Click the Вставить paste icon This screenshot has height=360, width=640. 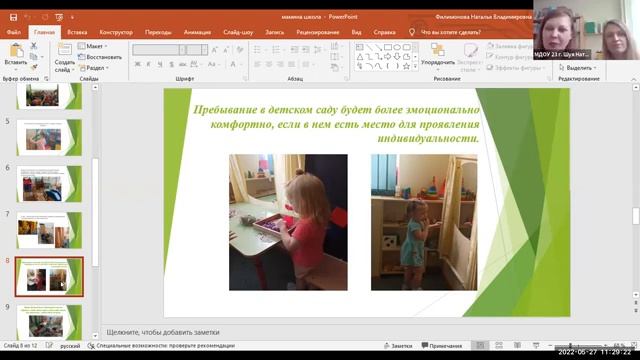point(16,51)
